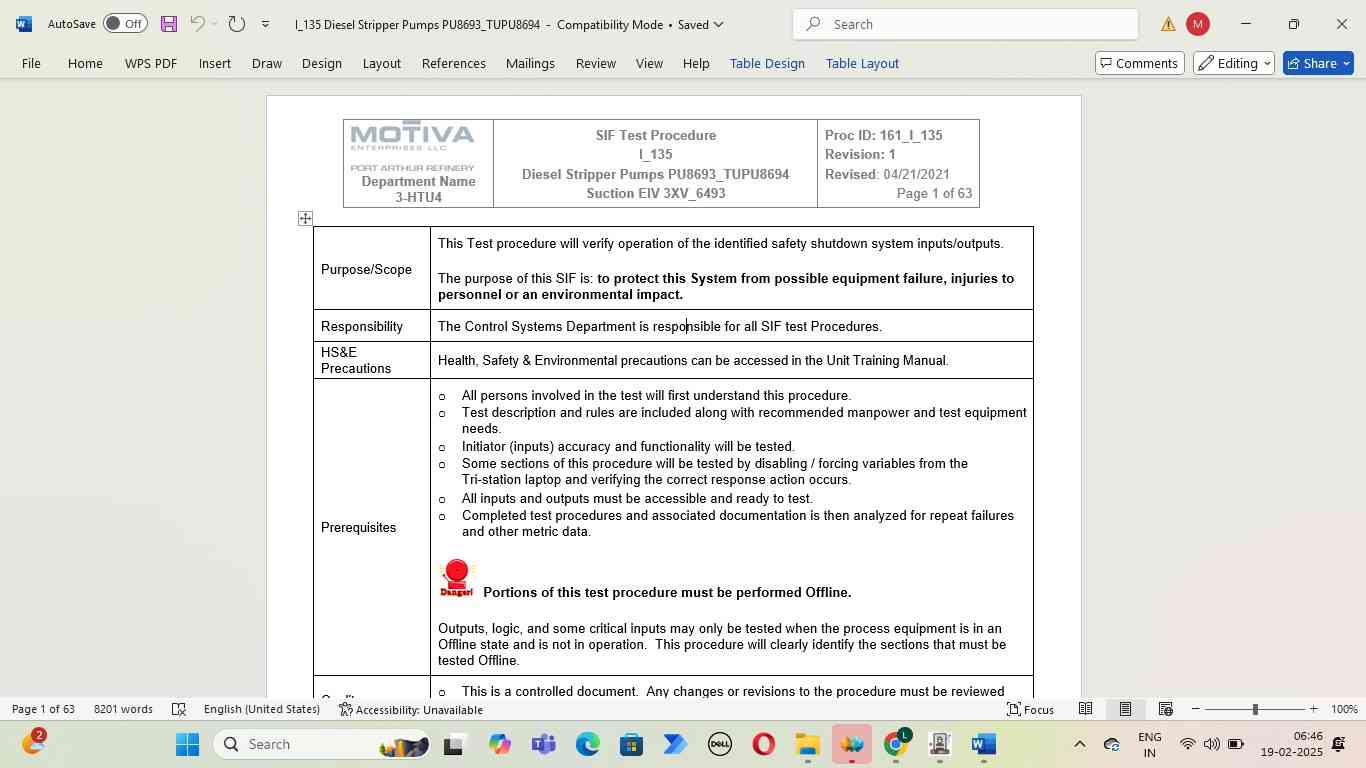This screenshot has width=1366, height=768.
Task: Click the Danger alarm image
Action: [457, 579]
